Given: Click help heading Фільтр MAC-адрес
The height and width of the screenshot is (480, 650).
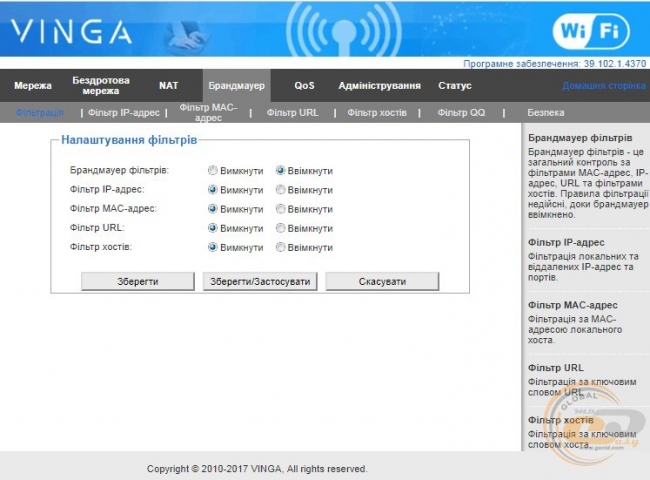Looking at the screenshot, I should [572, 305].
